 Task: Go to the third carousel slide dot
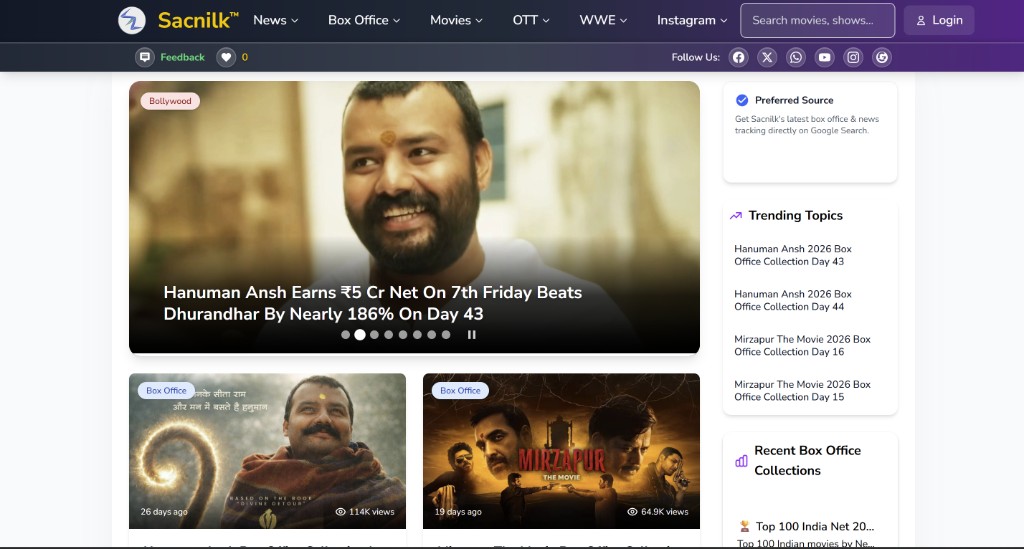[374, 335]
